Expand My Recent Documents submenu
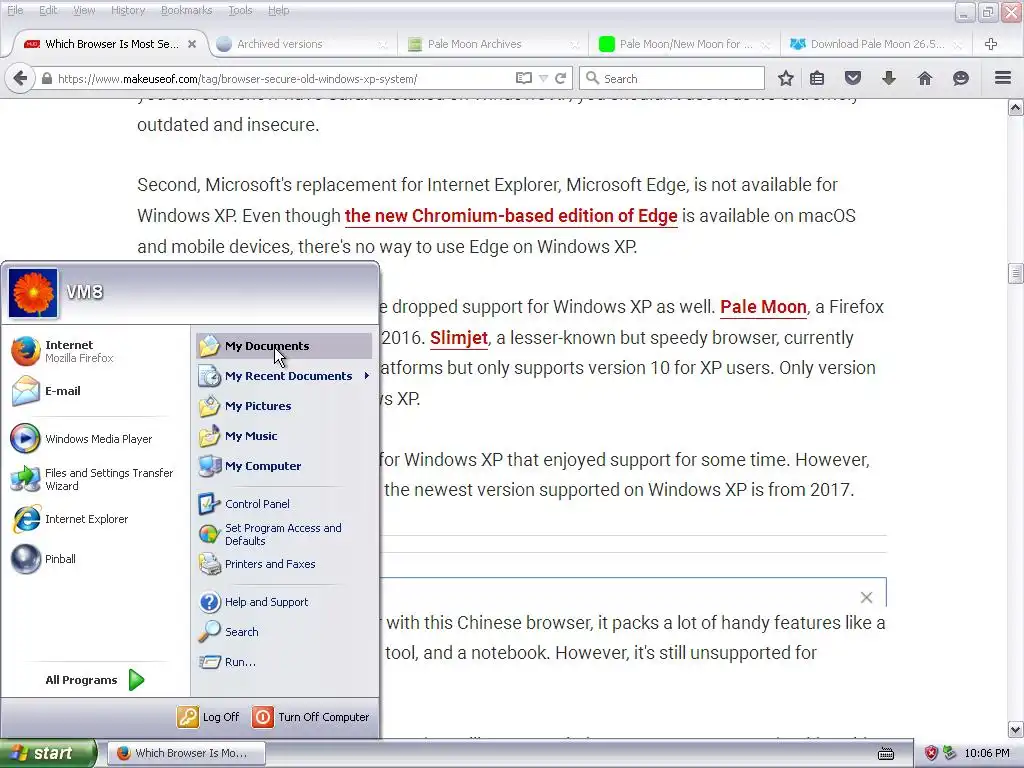Screen dimensions: 1024x768 tap(284, 376)
